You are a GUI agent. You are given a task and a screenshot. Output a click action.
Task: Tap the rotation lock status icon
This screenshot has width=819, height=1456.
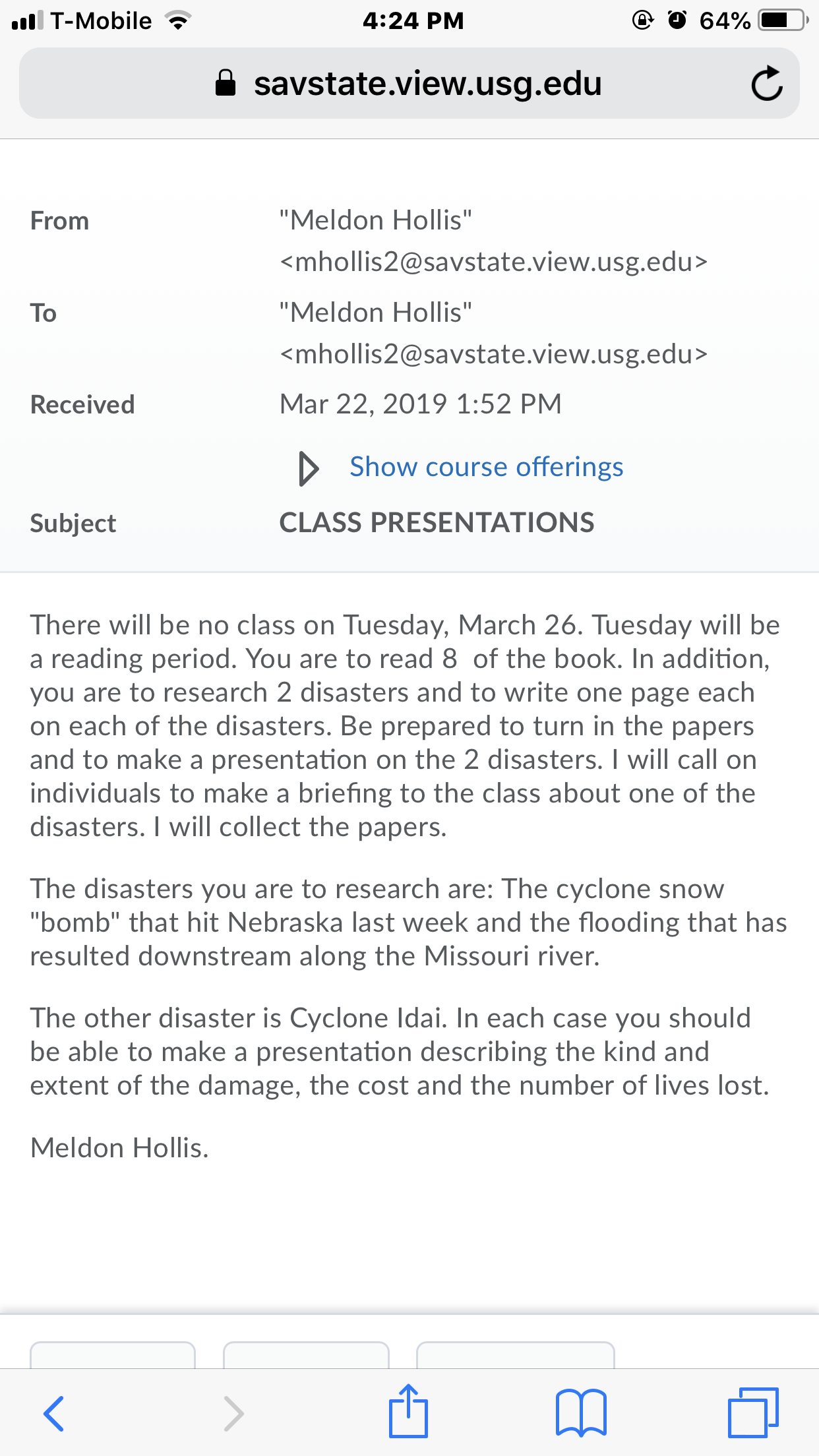(x=642, y=20)
